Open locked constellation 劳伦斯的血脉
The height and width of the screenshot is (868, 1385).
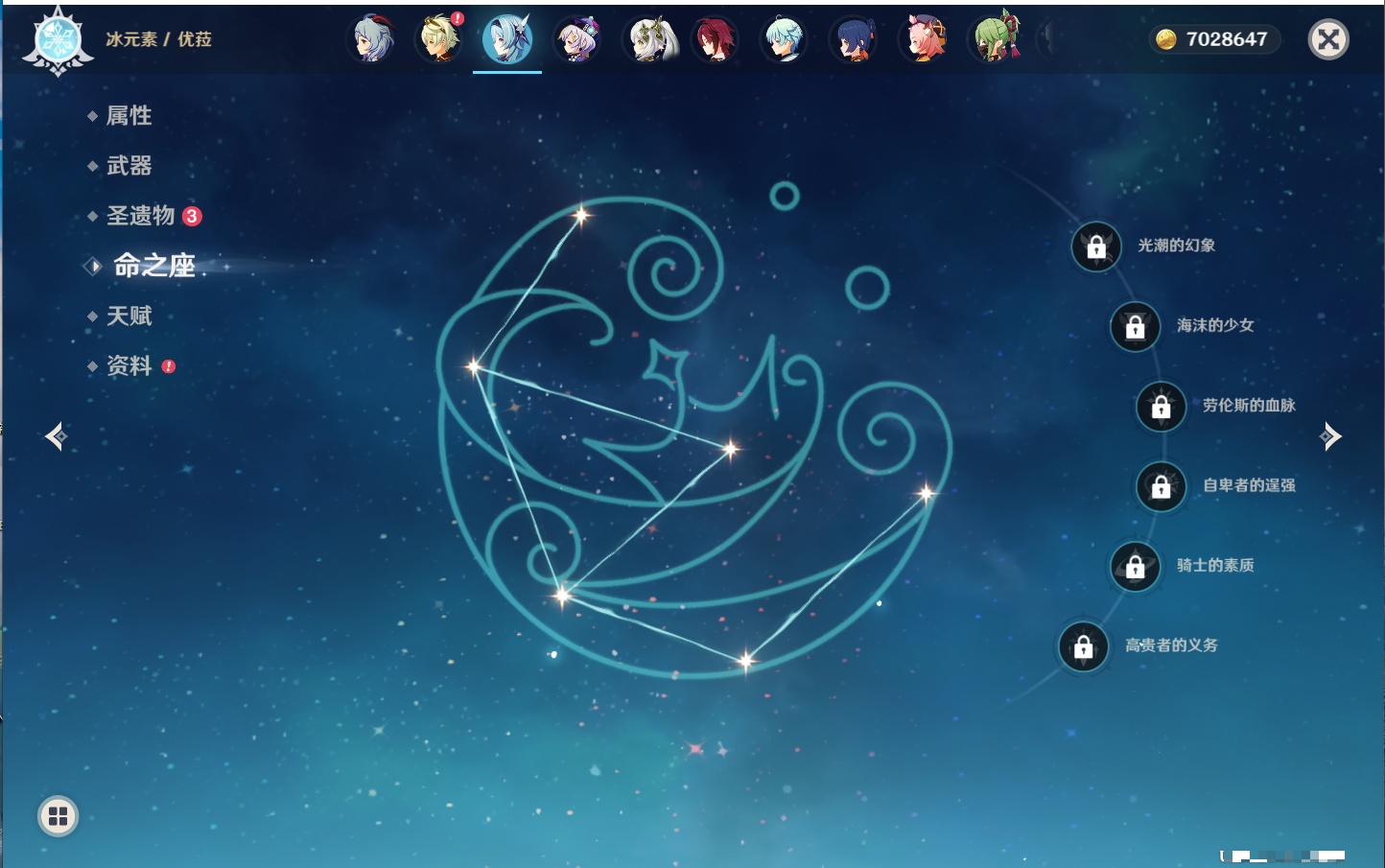click(x=1162, y=407)
